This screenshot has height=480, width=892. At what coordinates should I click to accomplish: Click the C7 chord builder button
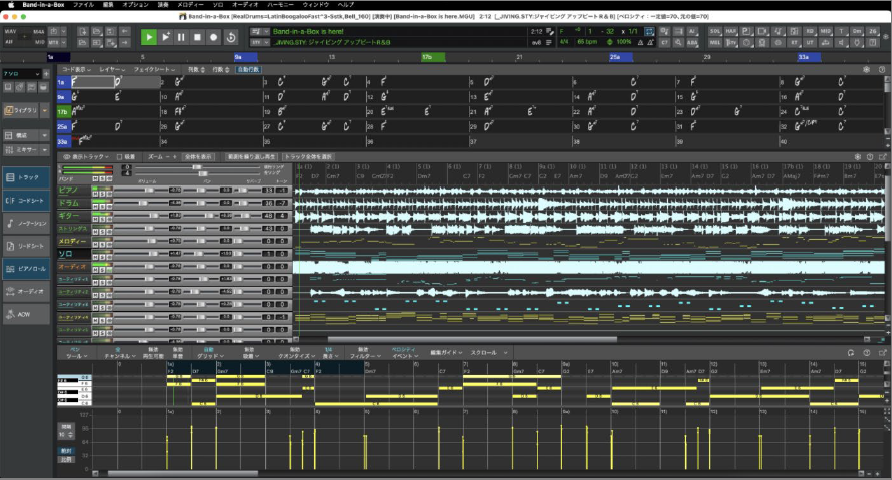[x=664, y=43]
